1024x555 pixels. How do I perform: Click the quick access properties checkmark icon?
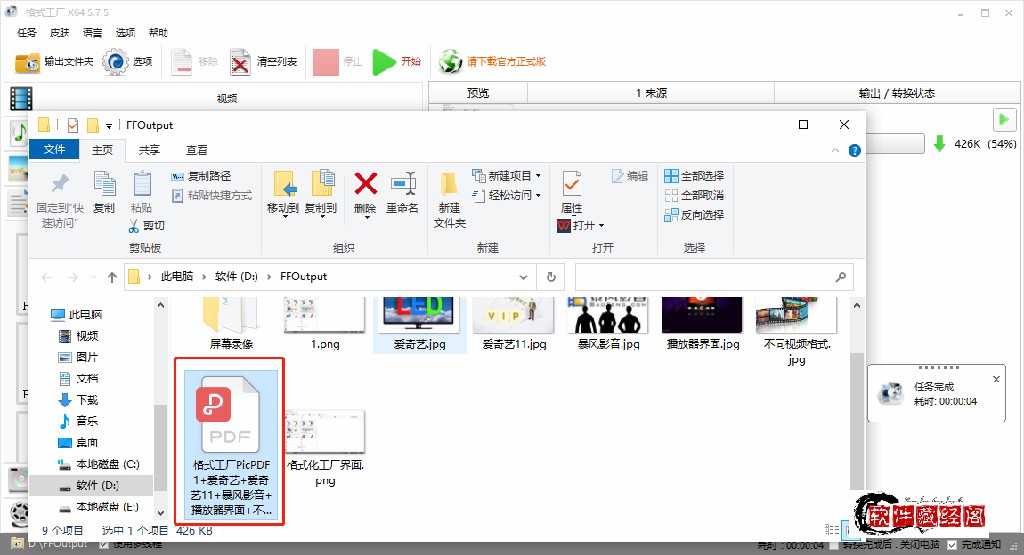click(x=72, y=125)
